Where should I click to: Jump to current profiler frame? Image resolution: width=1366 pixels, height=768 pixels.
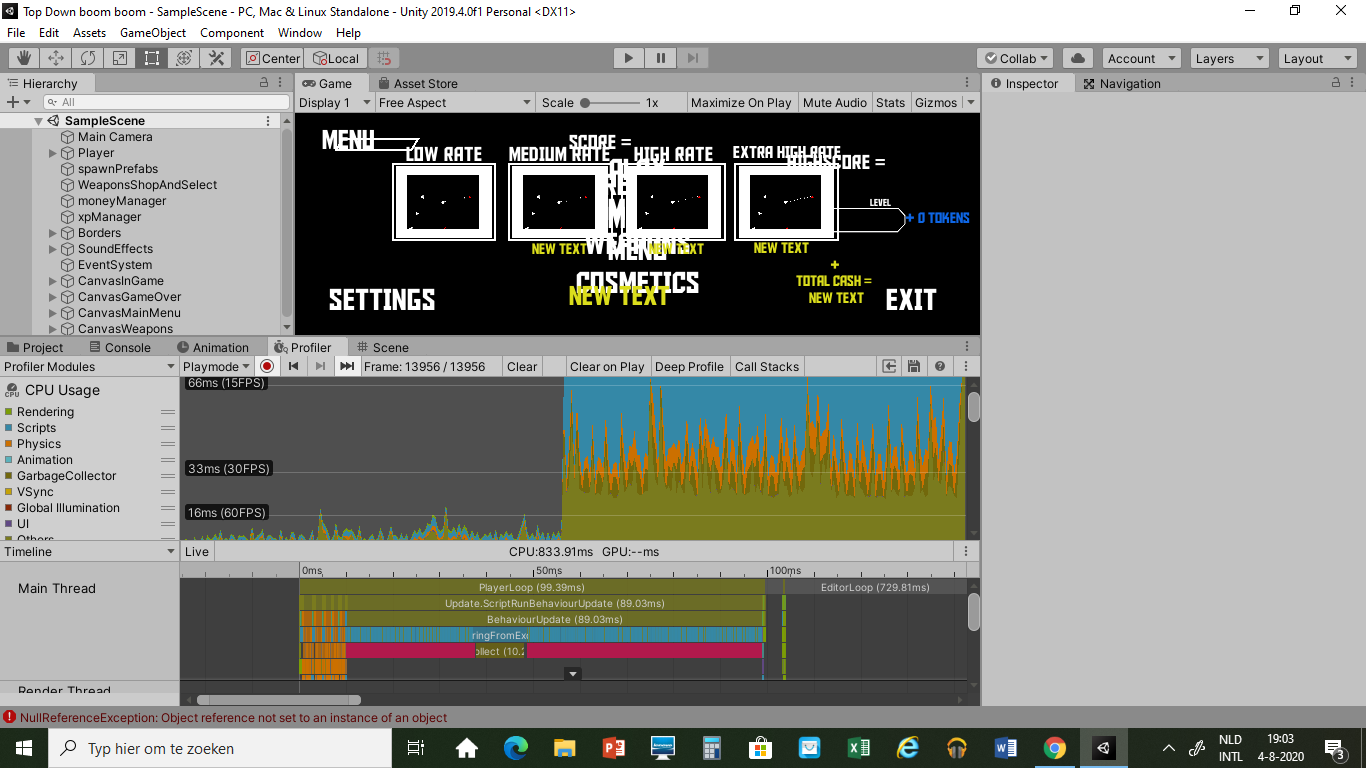click(347, 366)
